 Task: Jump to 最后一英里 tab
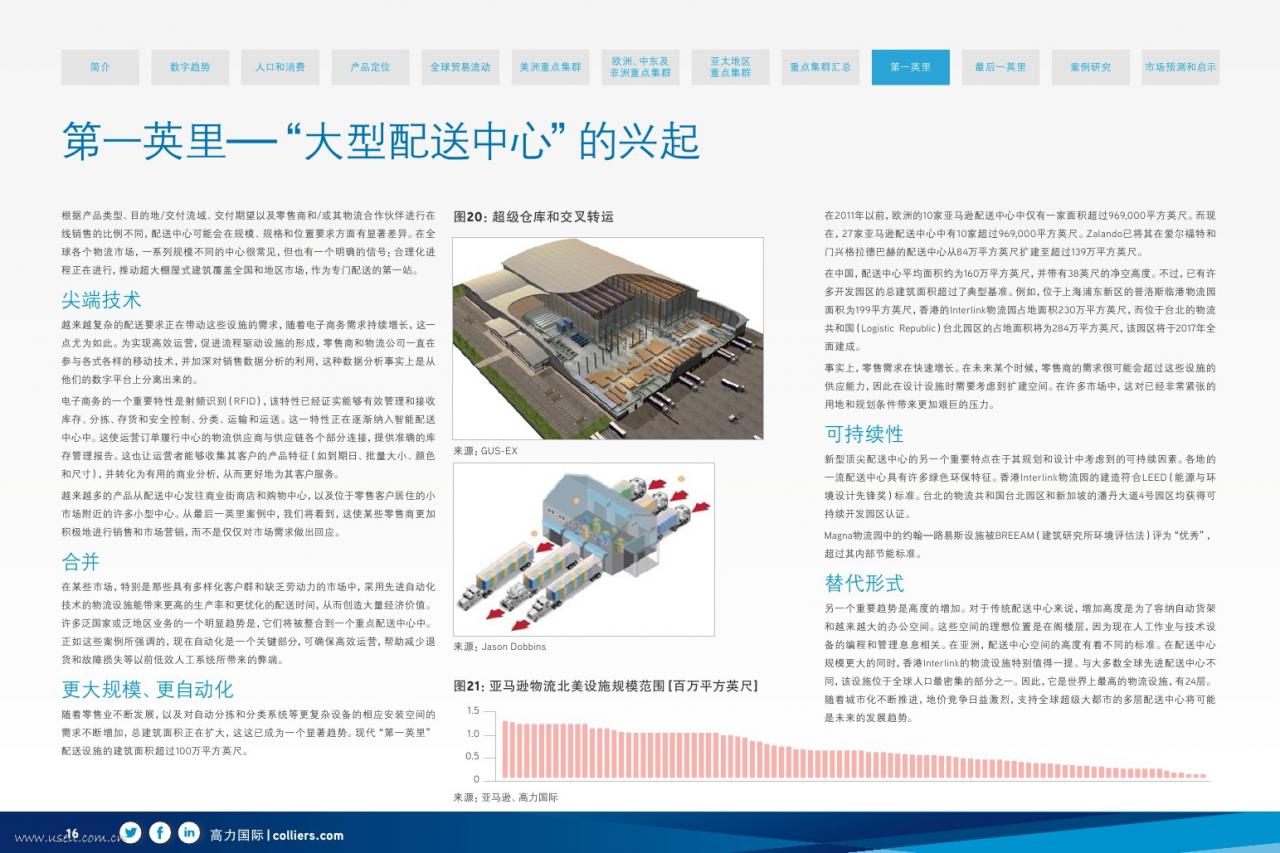[1000, 67]
